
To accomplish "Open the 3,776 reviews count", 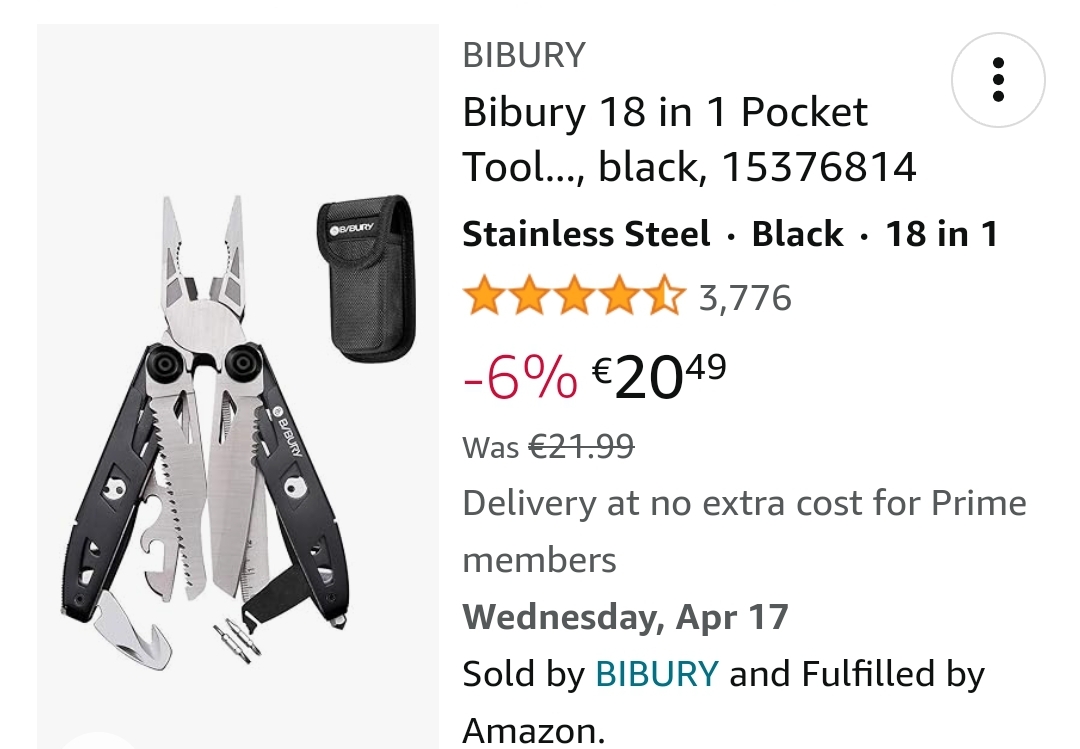I will [x=745, y=298].
